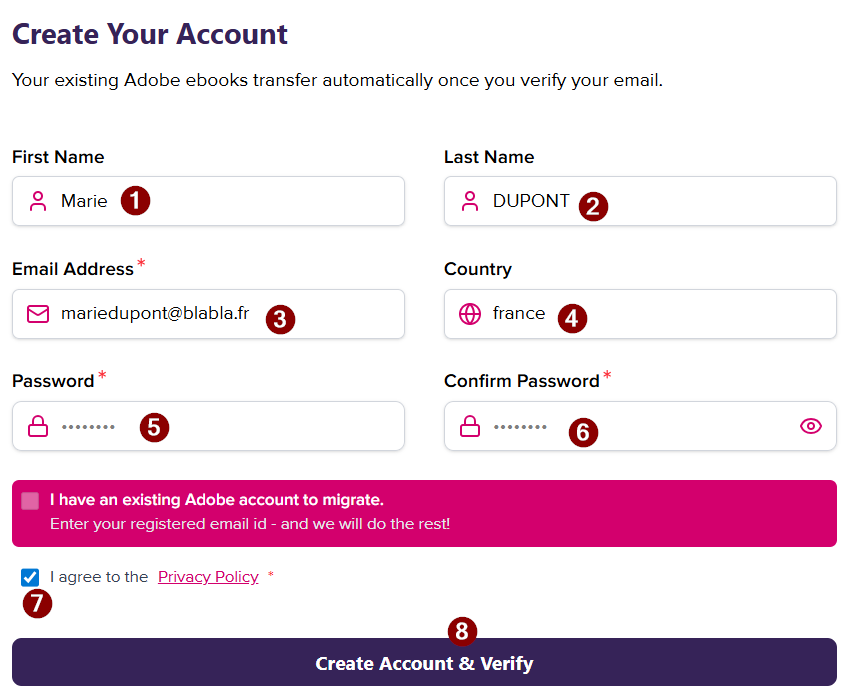The width and height of the screenshot is (860, 700).
Task: Uncheck the Privacy Policy agreement checkbox
Action: (x=30, y=577)
